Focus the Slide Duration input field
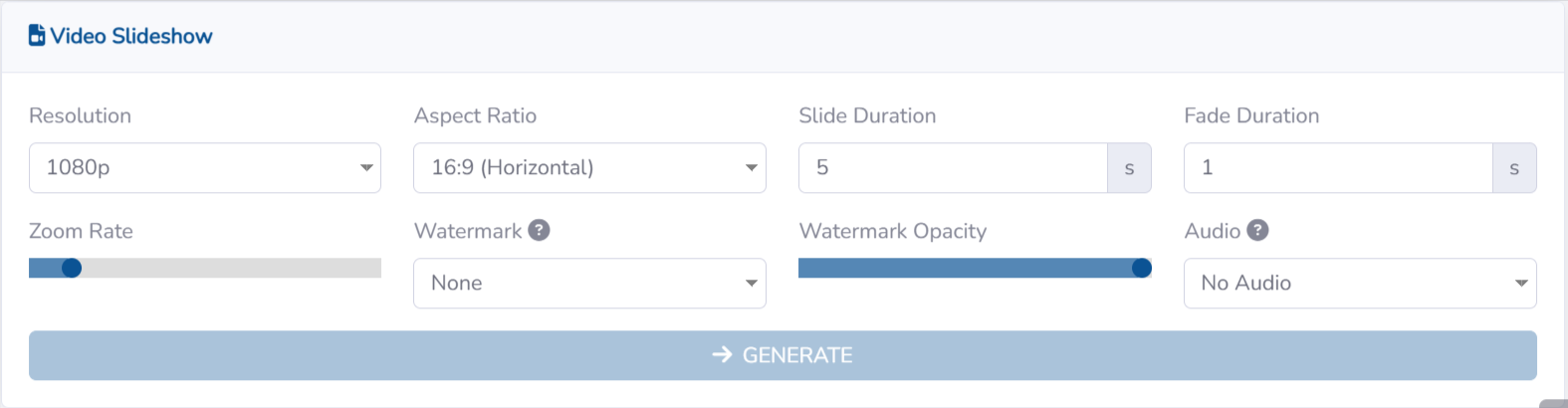The height and width of the screenshot is (408, 1568). (x=953, y=168)
